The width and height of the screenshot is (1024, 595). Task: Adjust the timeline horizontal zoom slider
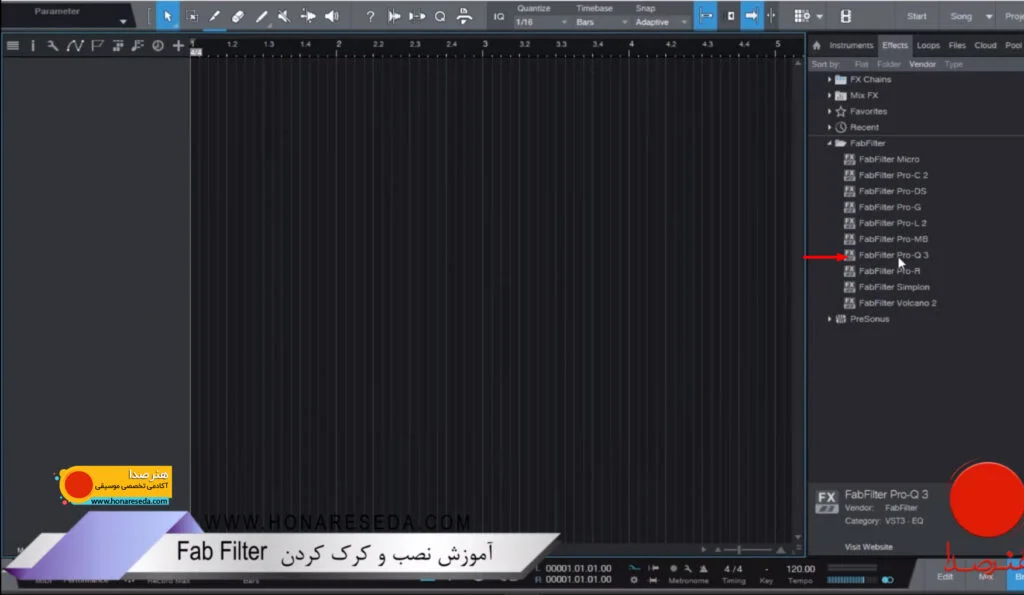coord(739,550)
